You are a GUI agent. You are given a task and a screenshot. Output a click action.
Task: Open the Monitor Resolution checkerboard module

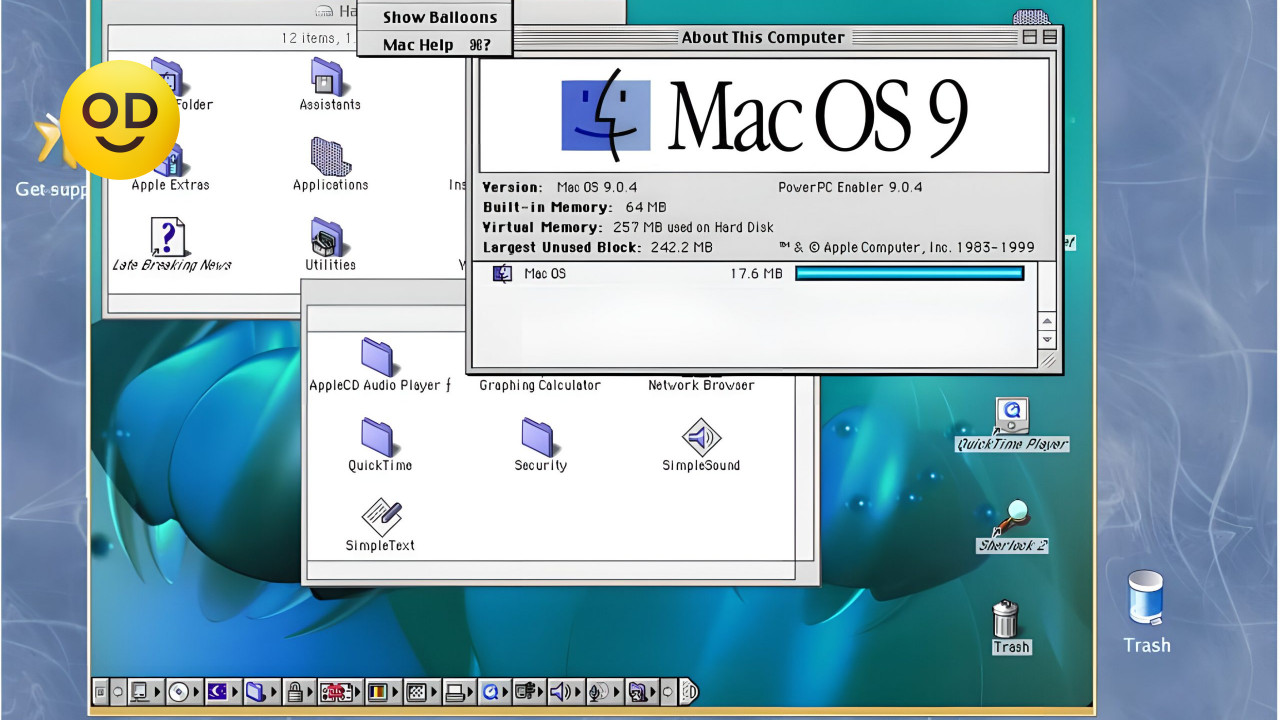coord(422,691)
